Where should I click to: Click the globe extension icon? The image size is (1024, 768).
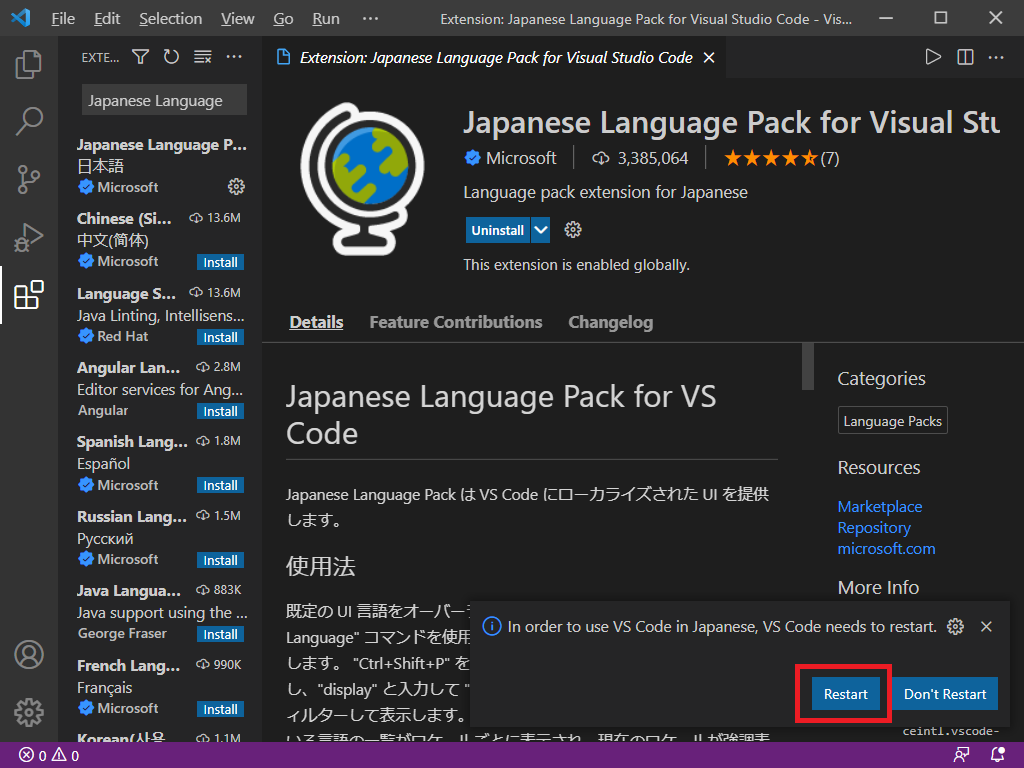[362, 178]
